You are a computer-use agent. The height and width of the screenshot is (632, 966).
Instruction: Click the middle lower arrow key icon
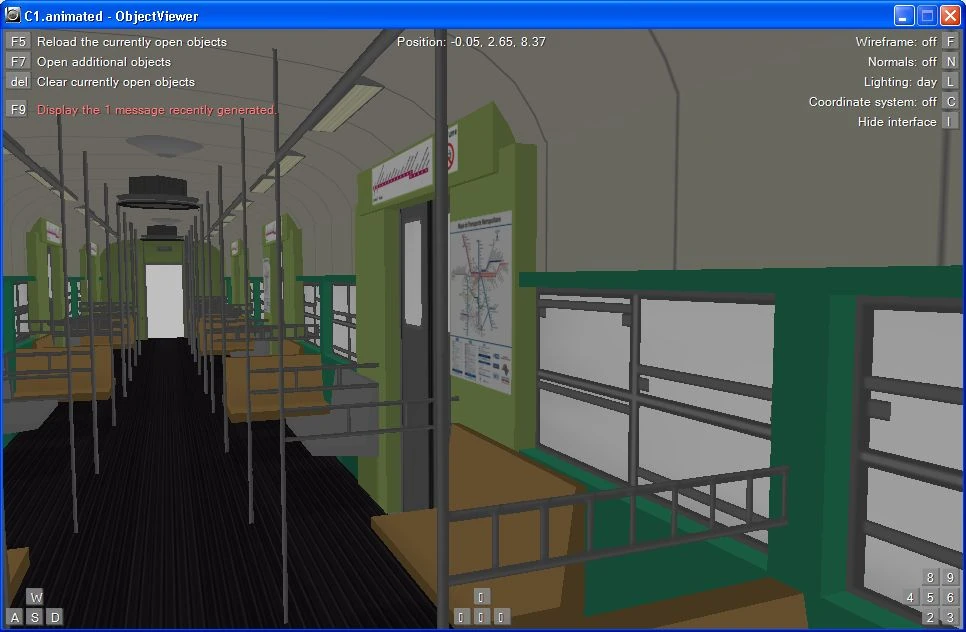coord(481,616)
